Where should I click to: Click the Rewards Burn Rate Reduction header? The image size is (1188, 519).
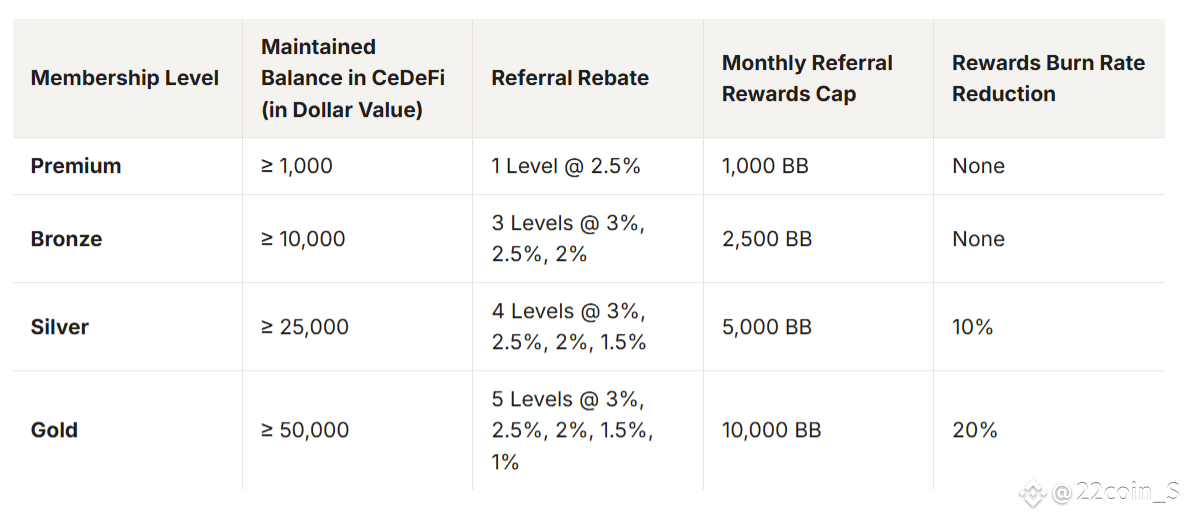tap(1049, 78)
